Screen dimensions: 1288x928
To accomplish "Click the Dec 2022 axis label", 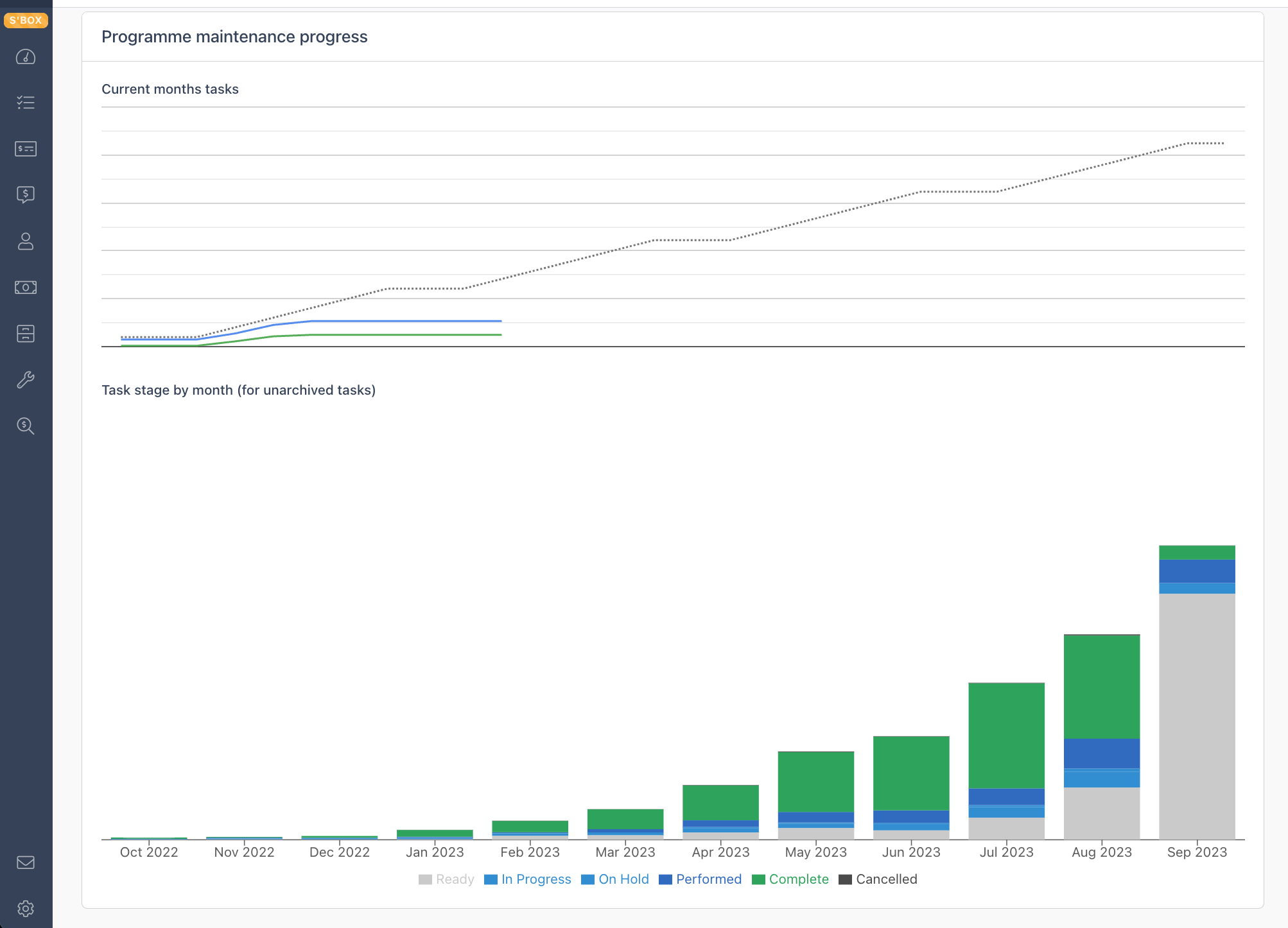I will (340, 852).
